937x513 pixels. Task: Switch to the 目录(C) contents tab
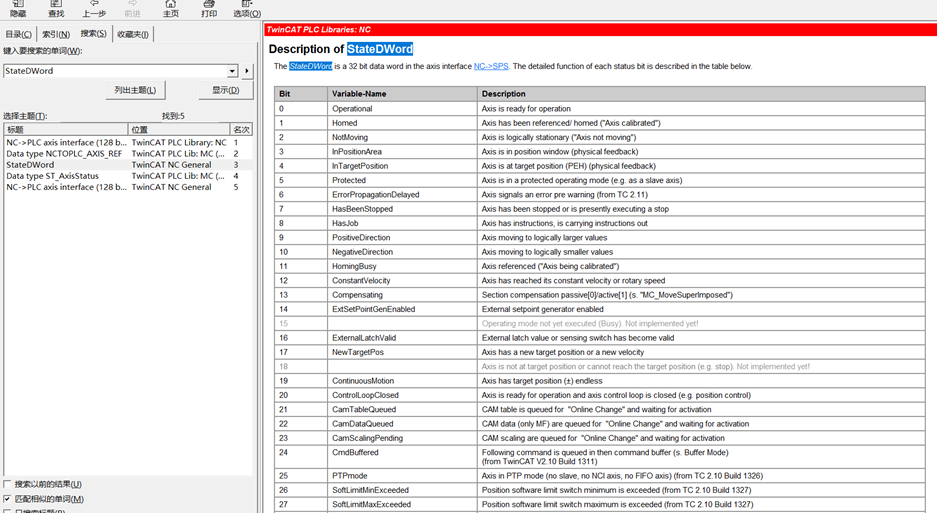tap(19, 35)
